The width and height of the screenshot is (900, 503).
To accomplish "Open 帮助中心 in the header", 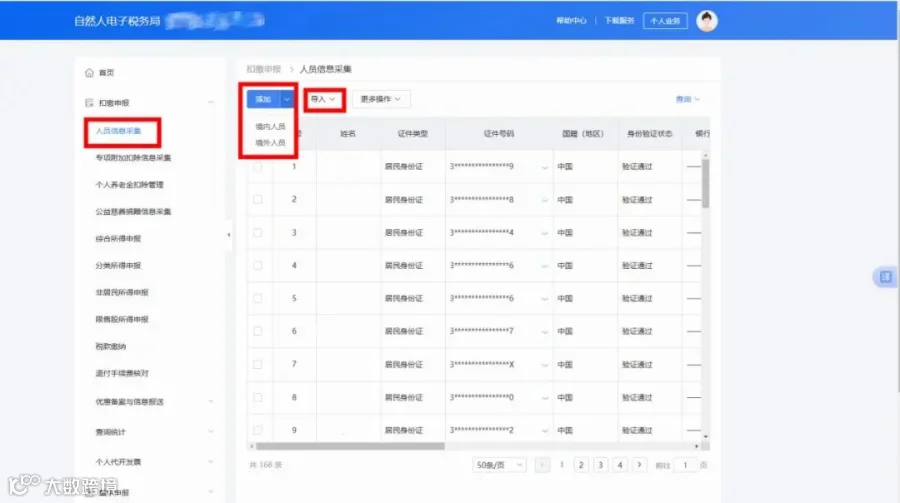I will (571, 21).
